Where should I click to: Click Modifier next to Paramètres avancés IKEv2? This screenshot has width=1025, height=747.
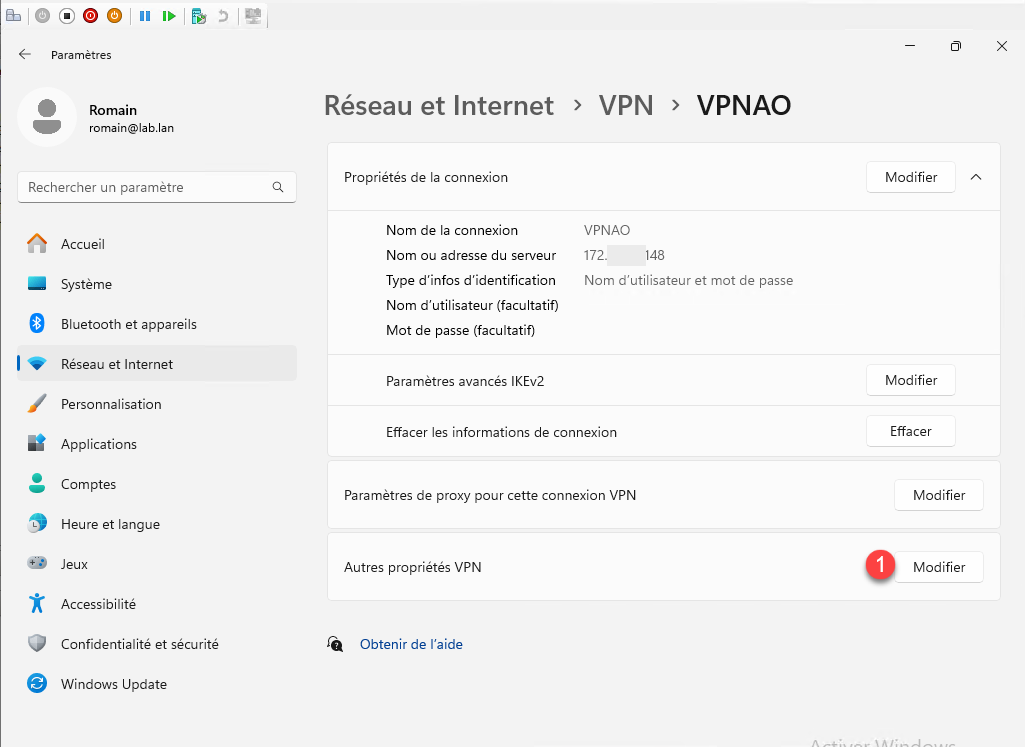(x=911, y=380)
